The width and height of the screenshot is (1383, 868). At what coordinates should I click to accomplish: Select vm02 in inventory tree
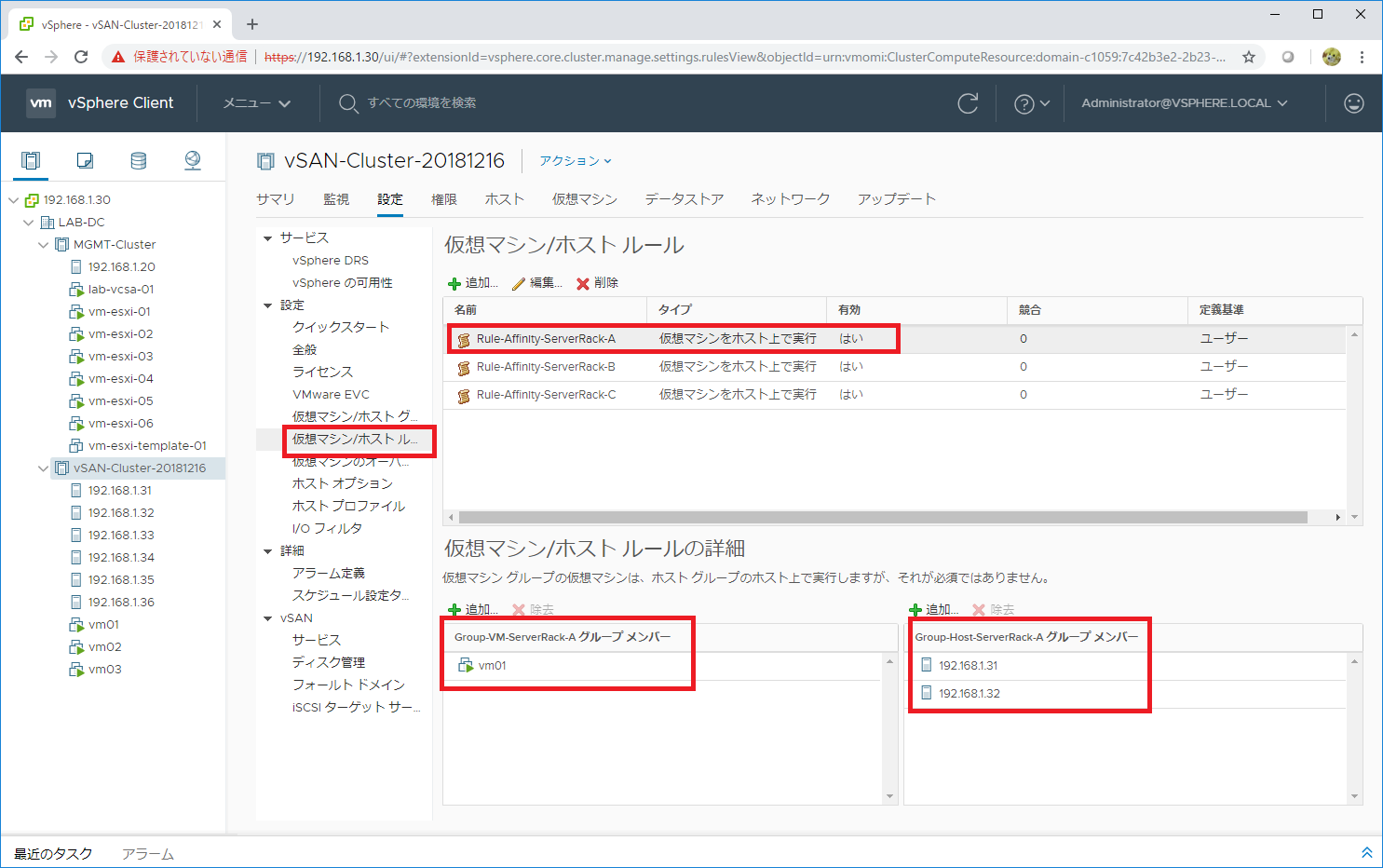[104, 647]
